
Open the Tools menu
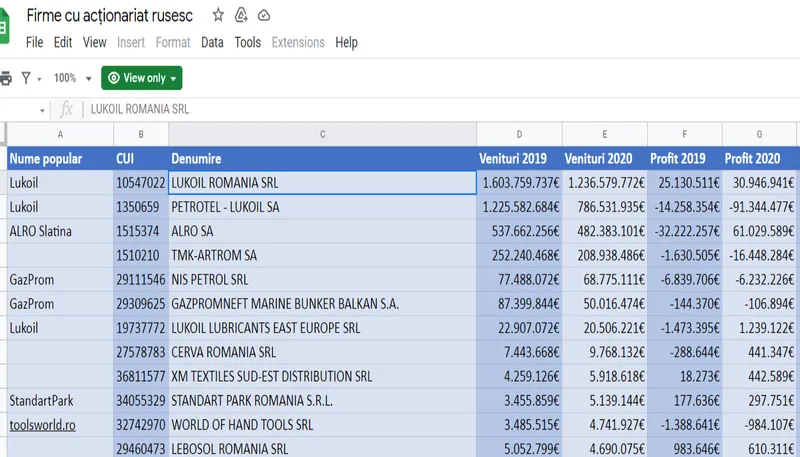coord(247,42)
